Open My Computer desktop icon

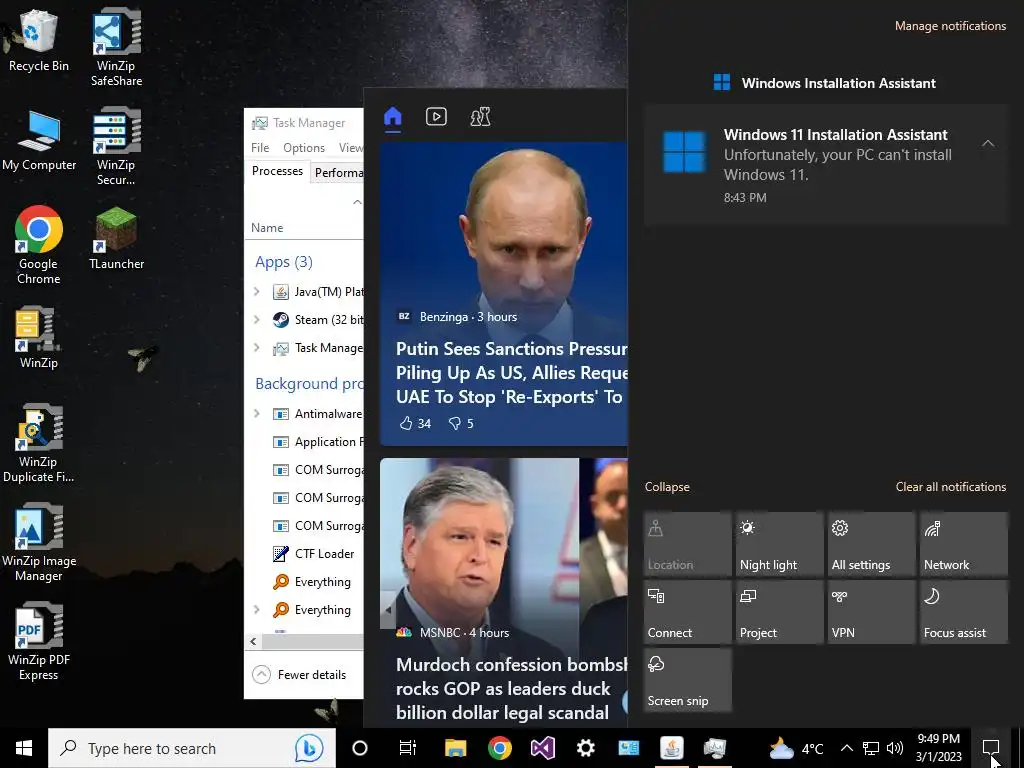point(39,140)
